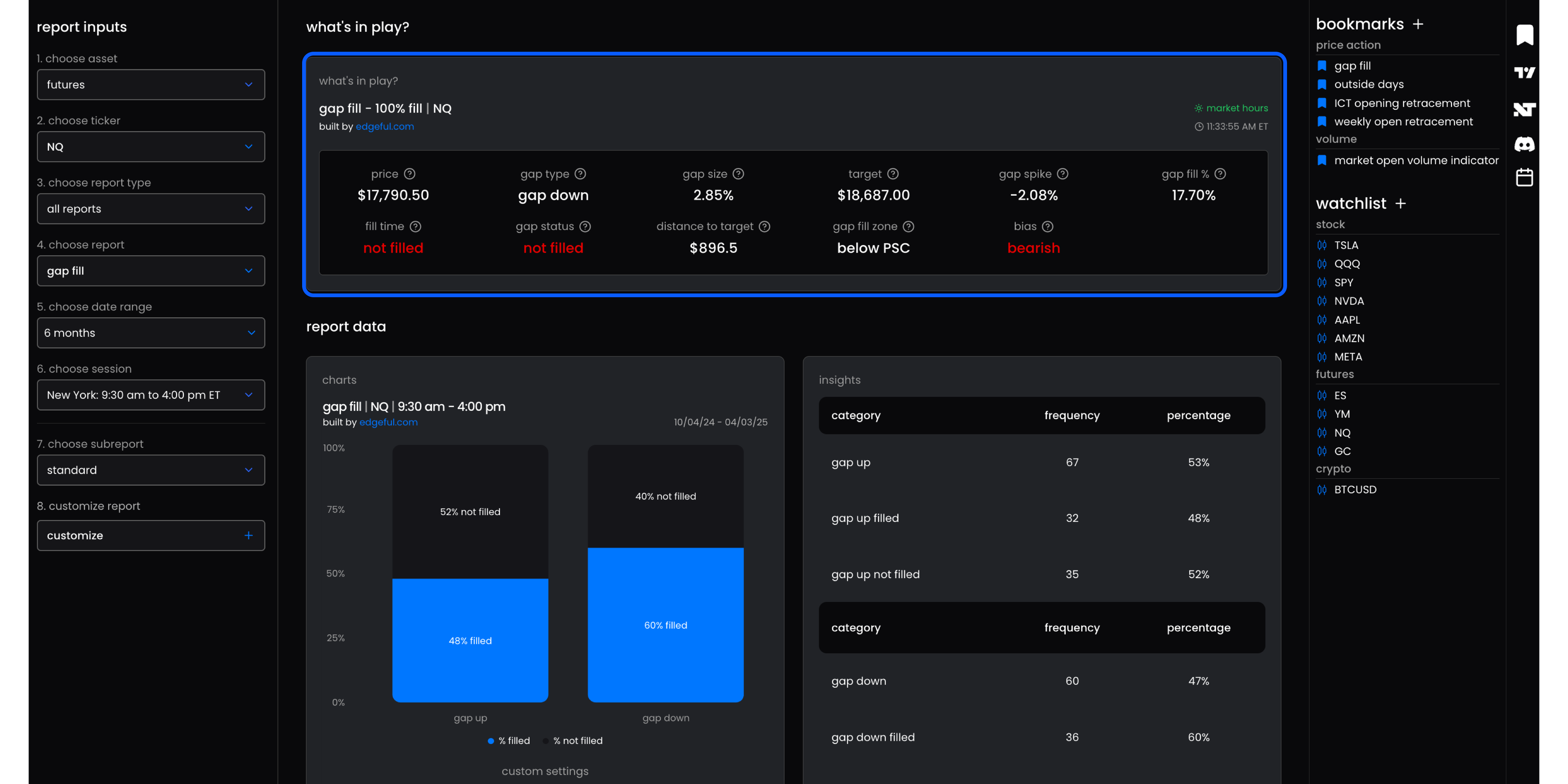1568x784 pixels.
Task: Click the gap spike help icon
Action: point(1062,174)
